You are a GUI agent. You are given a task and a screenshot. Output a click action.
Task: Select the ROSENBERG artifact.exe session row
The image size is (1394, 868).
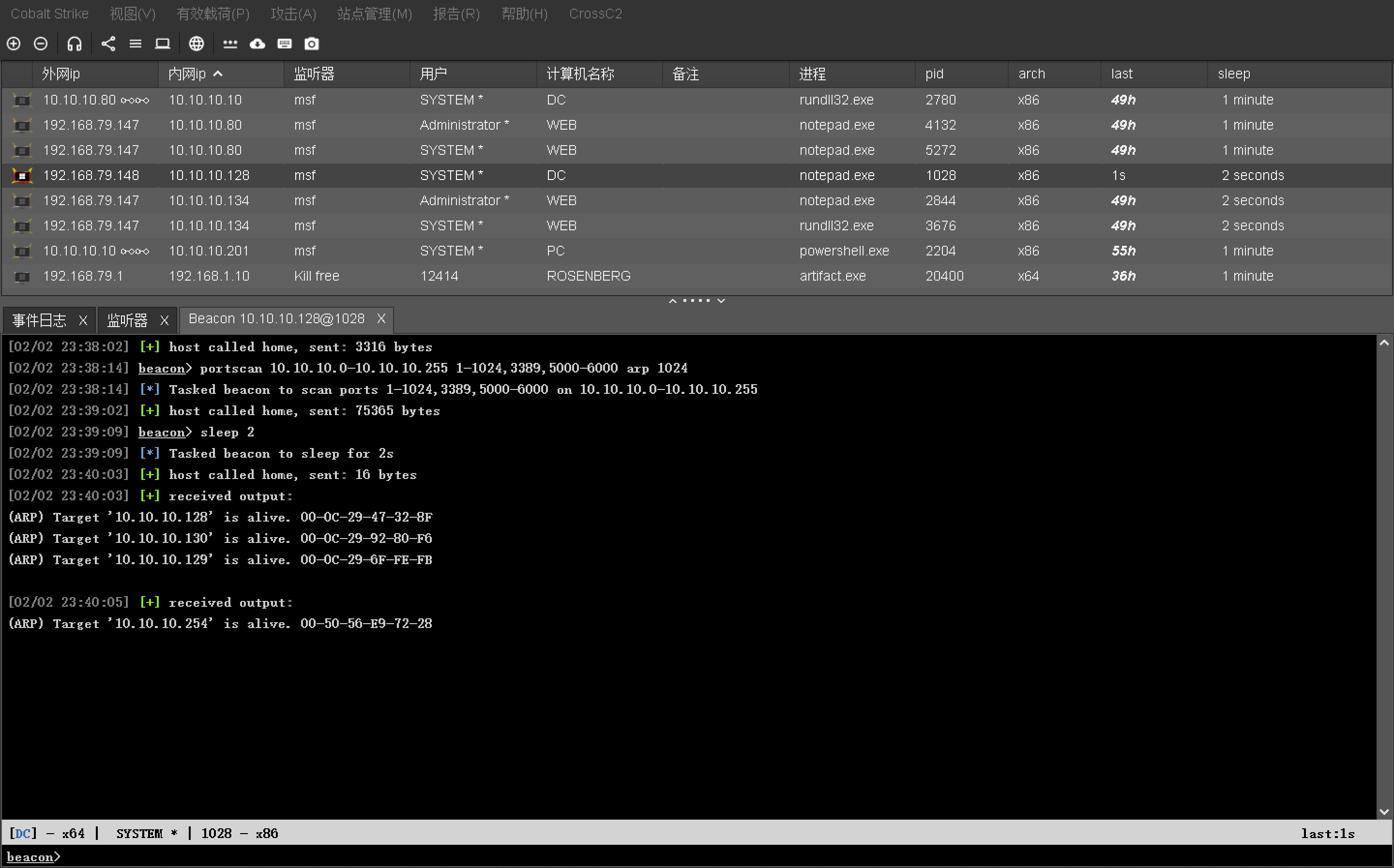pyautogui.click(x=588, y=276)
